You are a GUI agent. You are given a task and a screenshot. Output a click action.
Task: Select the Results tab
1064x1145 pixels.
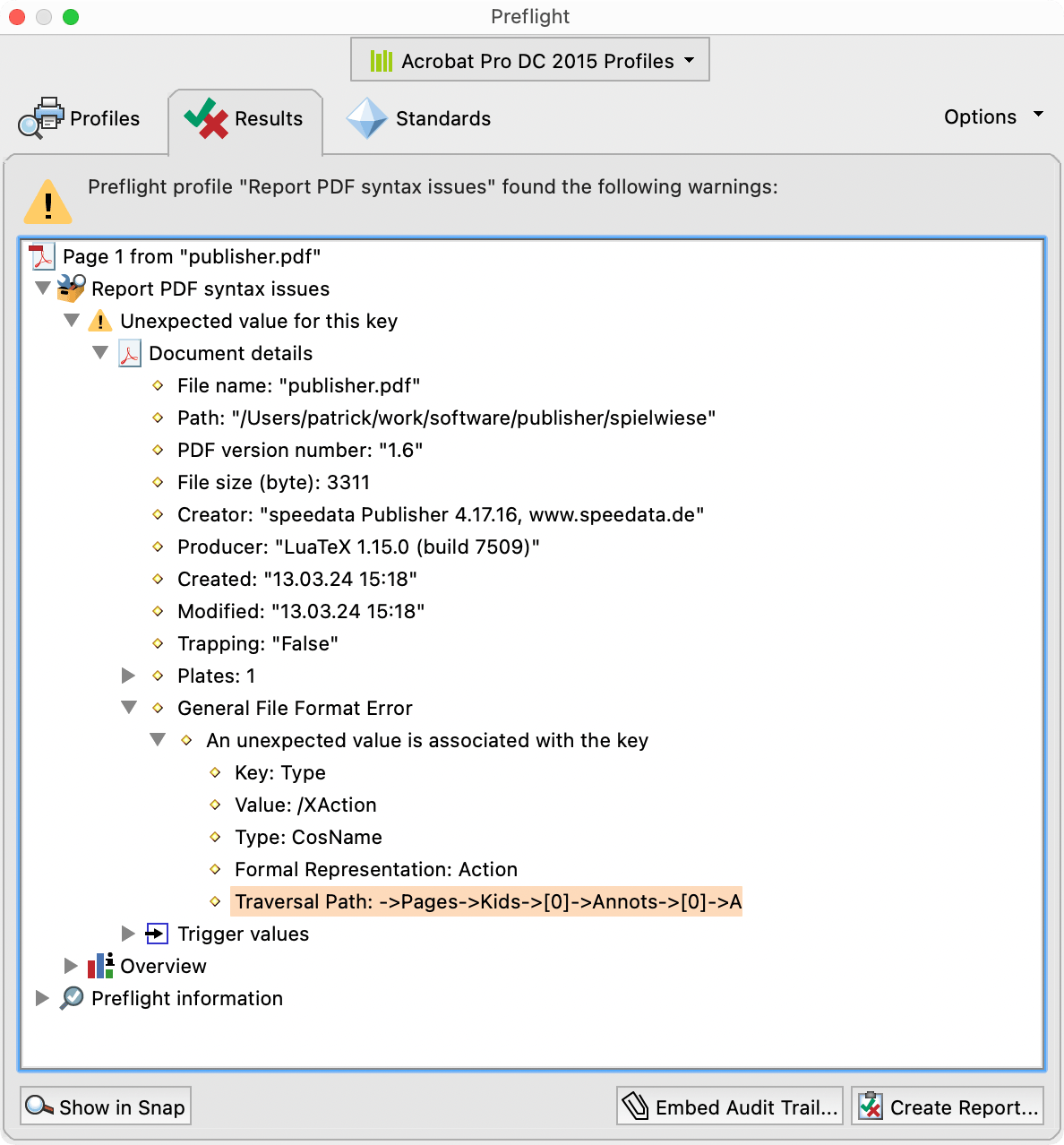click(x=245, y=120)
